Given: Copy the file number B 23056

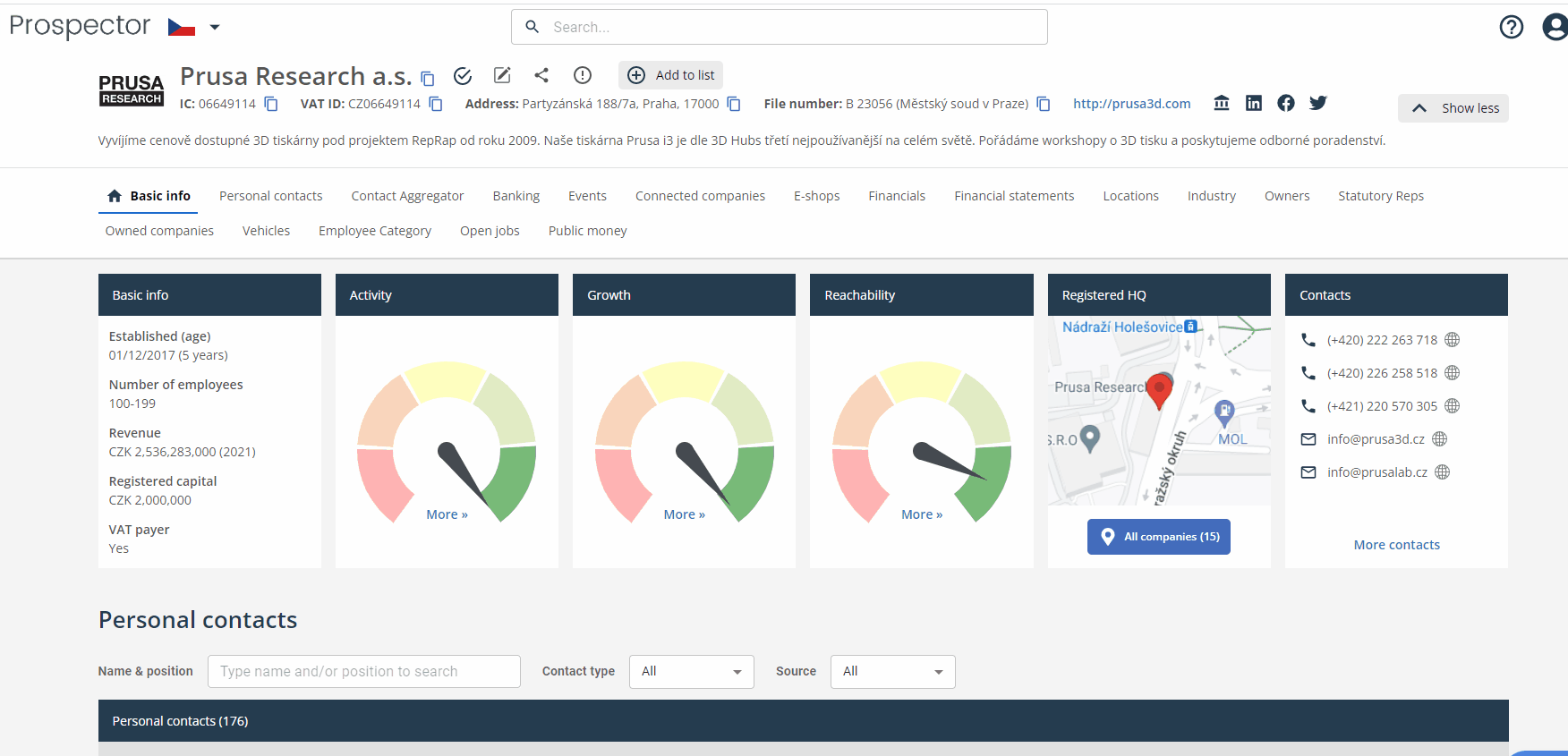Looking at the screenshot, I should pos(1044,105).
